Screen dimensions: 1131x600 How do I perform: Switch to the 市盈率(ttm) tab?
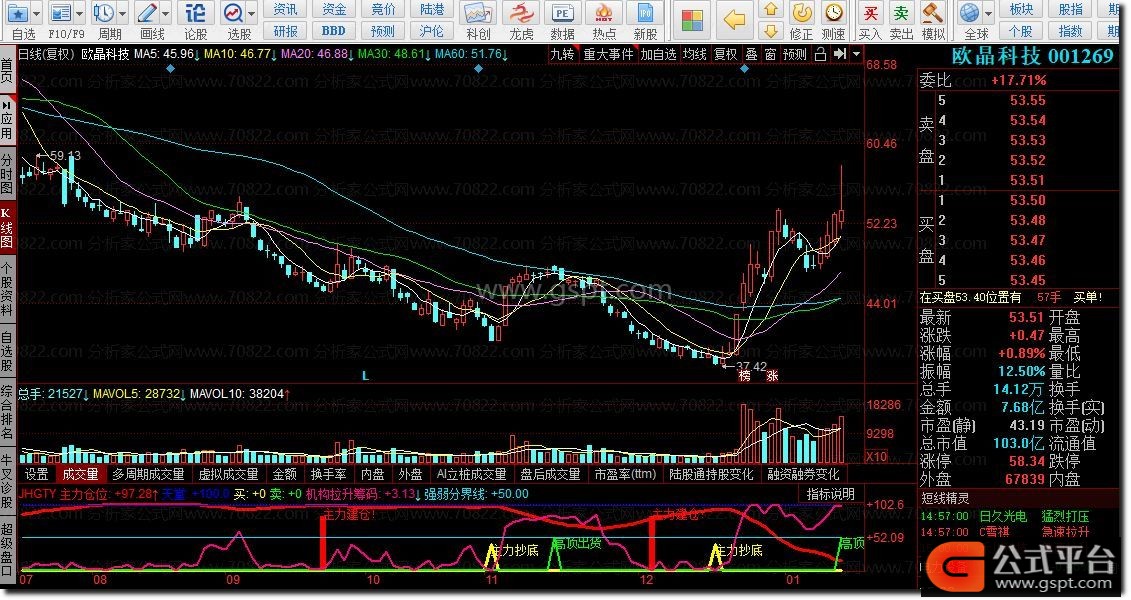(625, 474)
